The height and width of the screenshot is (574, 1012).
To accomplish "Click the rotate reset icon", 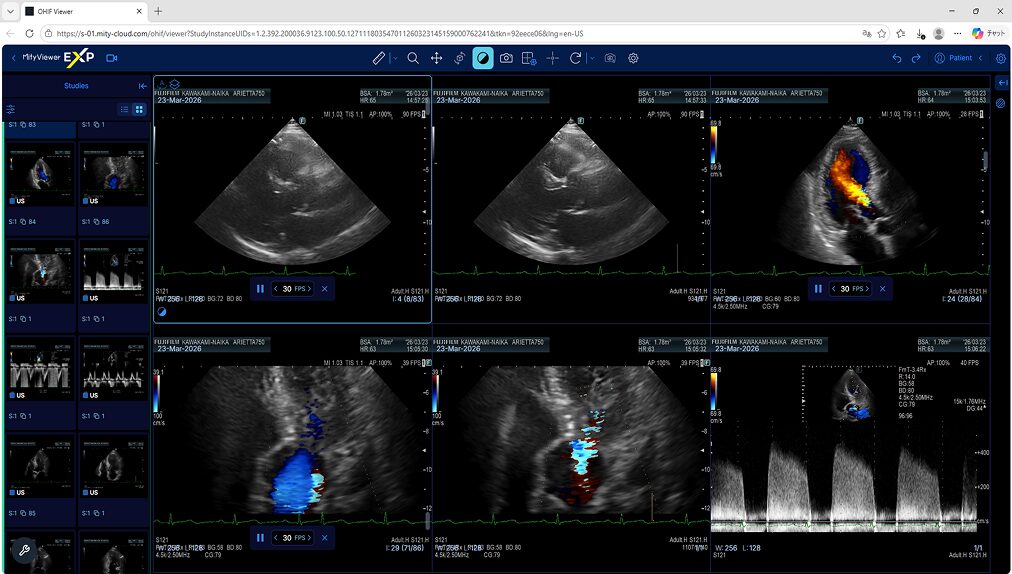I will (575, 58).
